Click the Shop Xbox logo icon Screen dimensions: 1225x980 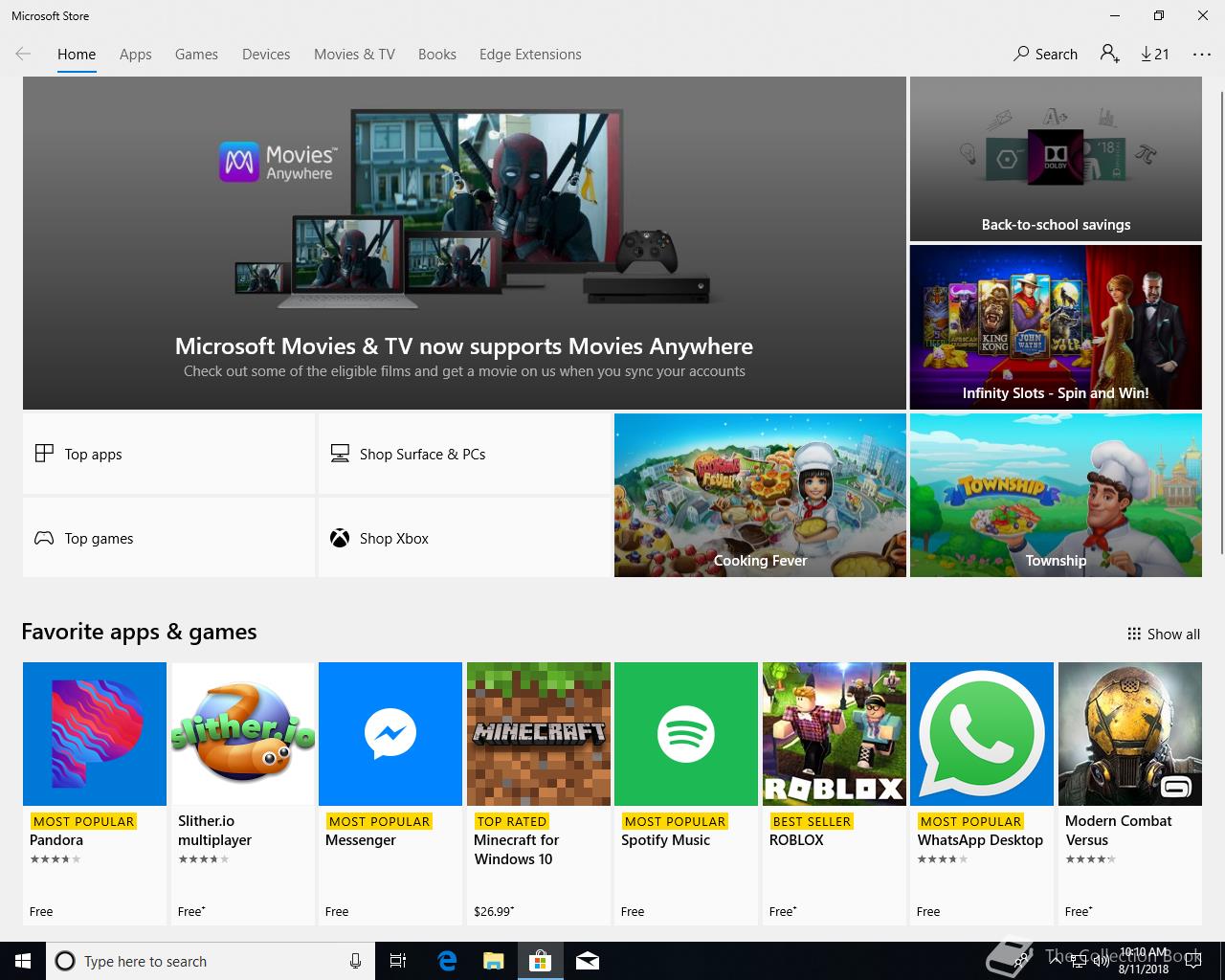point(340,538)
